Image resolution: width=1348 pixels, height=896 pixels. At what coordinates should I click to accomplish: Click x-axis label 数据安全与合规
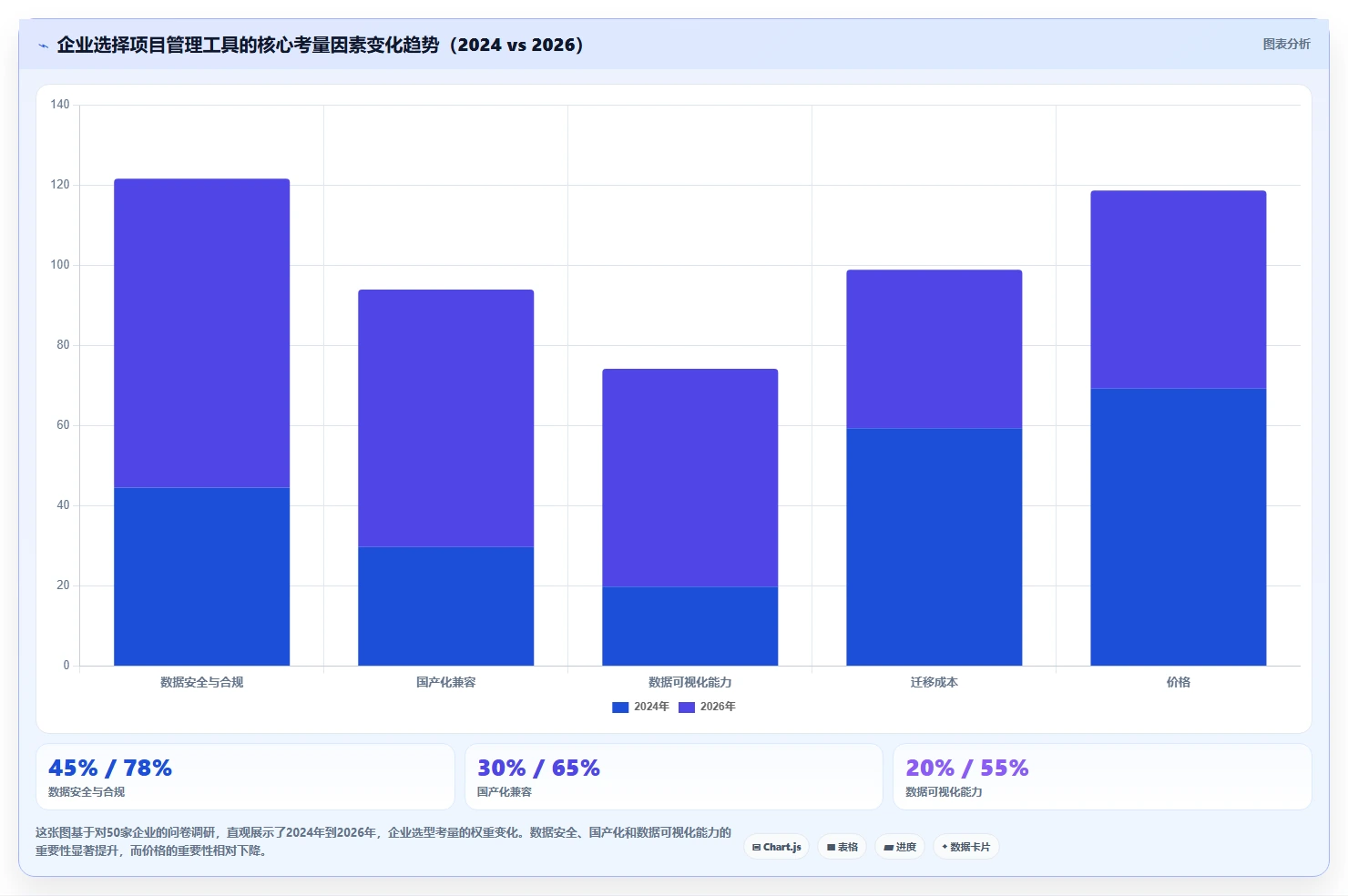[x=202, y=682]
